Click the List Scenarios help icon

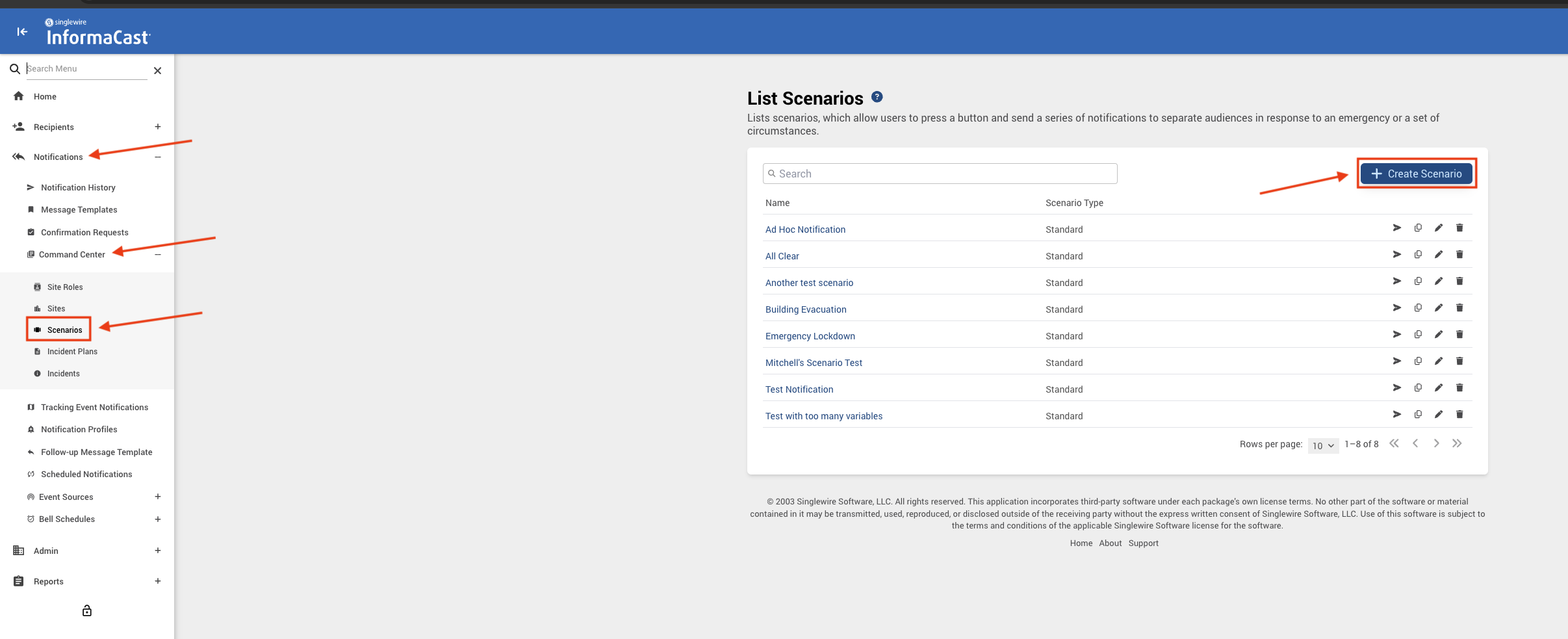click(877, 97)
